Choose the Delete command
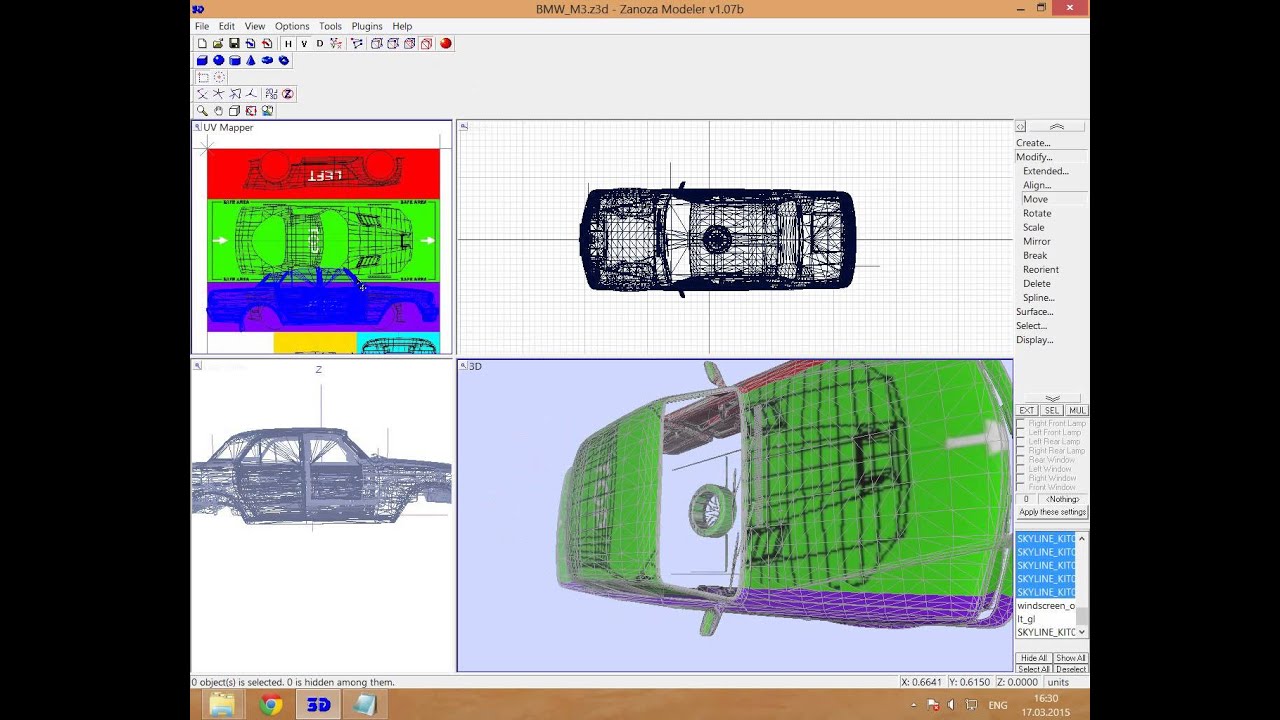 click(x=1037, y=284)
